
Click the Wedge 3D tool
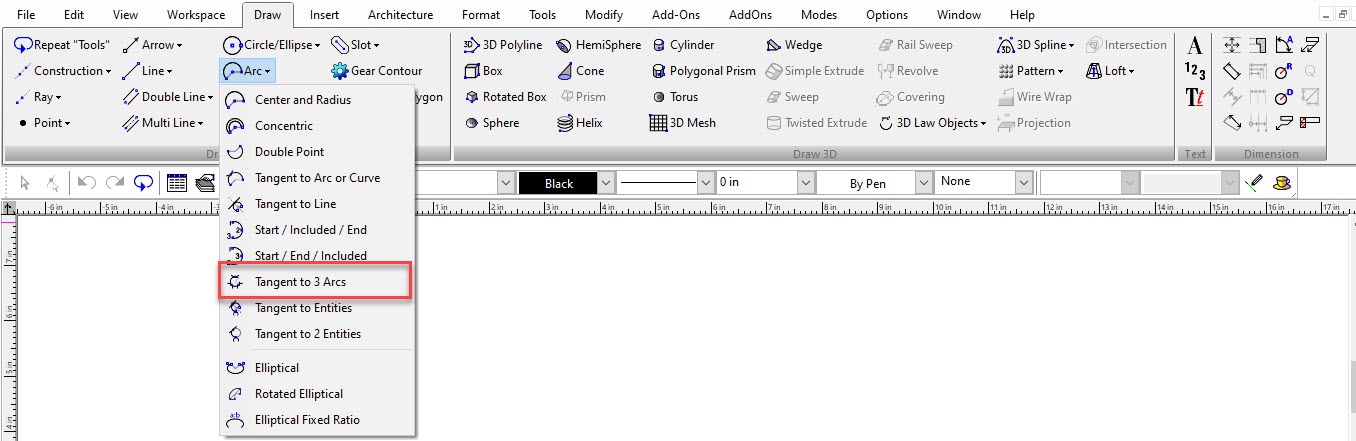pos(794,45)
